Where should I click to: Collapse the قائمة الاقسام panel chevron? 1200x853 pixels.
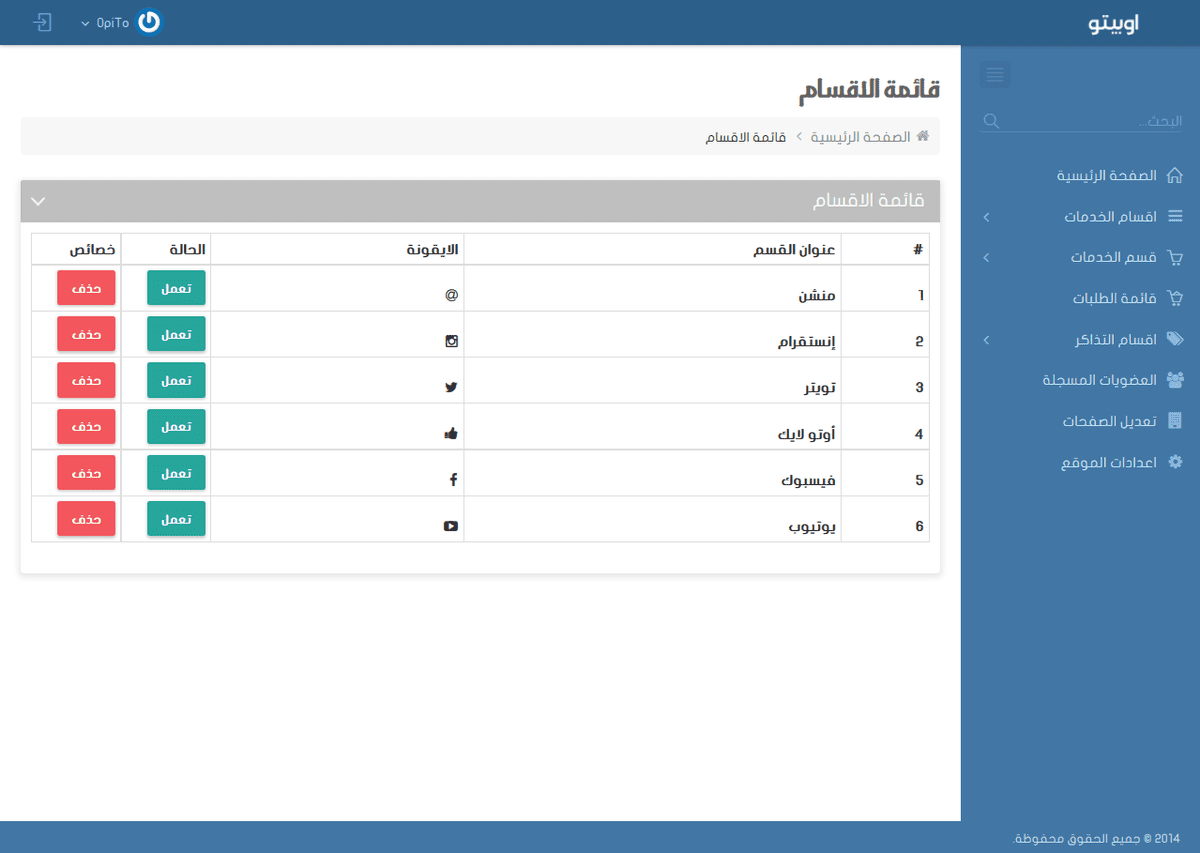coord(38,201)
